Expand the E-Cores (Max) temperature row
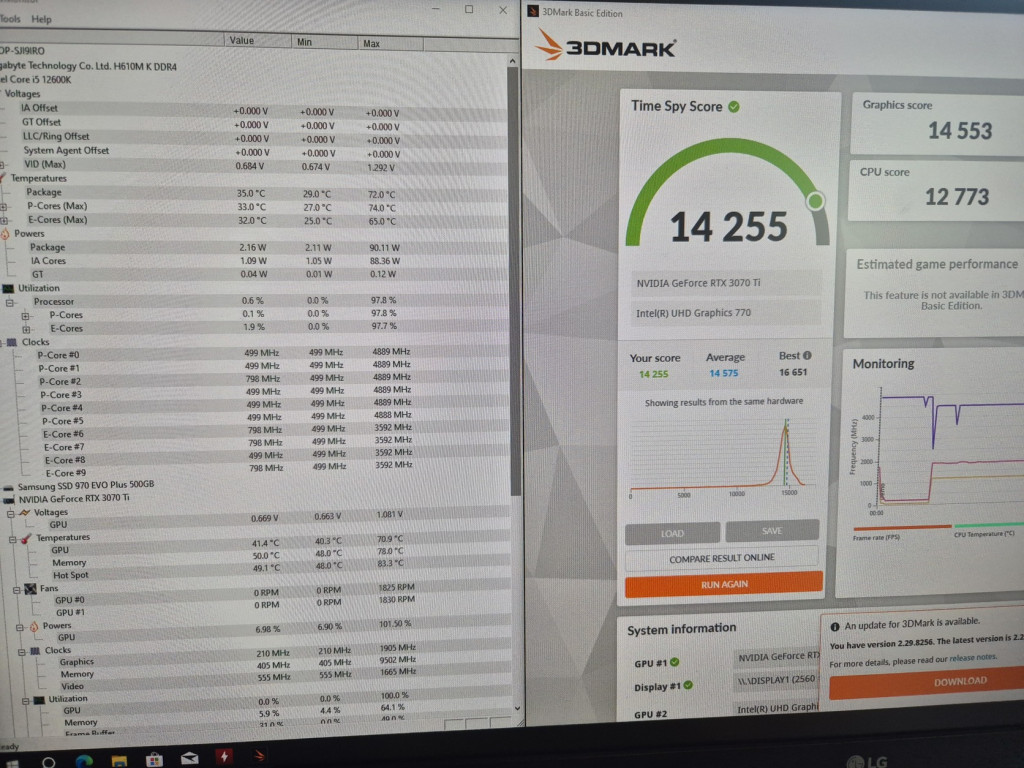This screenshot has width=1024, height=768. pos(5,220)
